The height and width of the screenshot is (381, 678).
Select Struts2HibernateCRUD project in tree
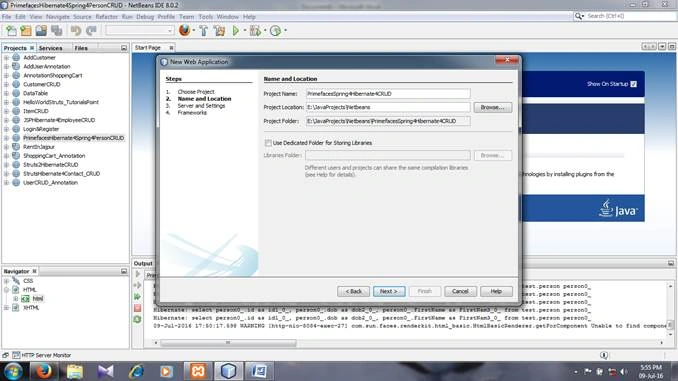51,165
